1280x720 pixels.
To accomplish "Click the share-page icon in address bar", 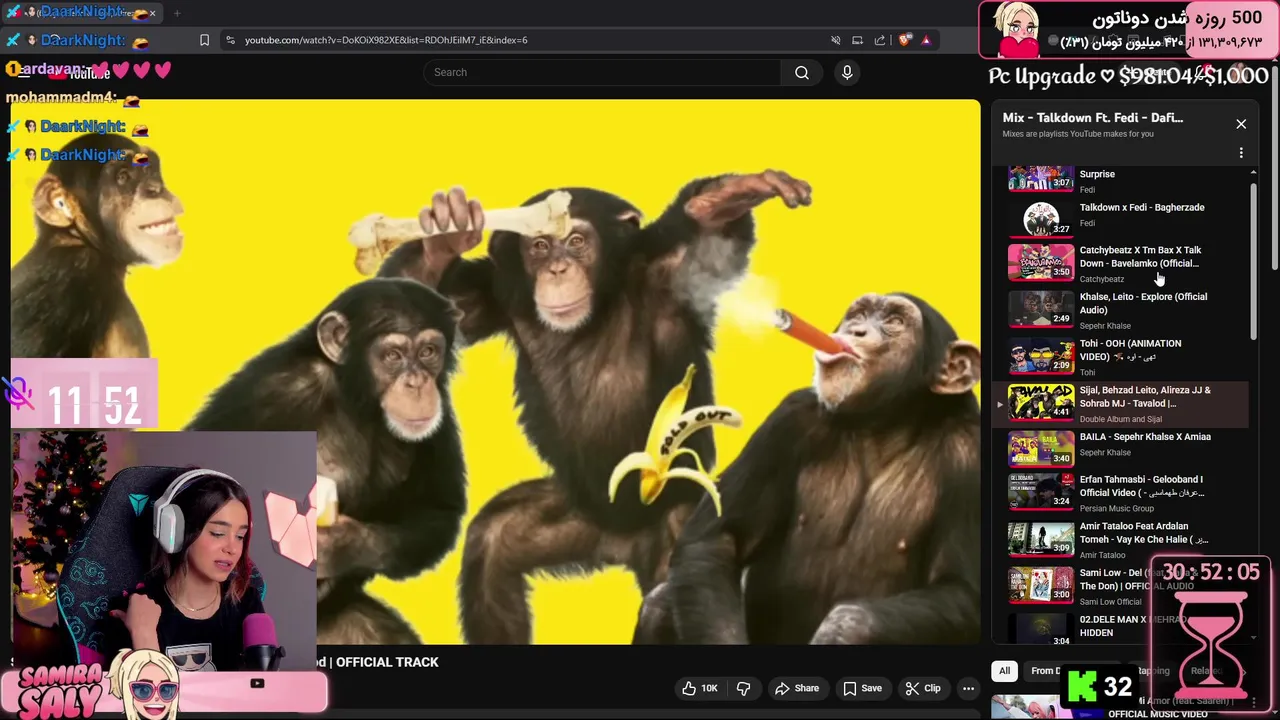I will tap(880, 40).
